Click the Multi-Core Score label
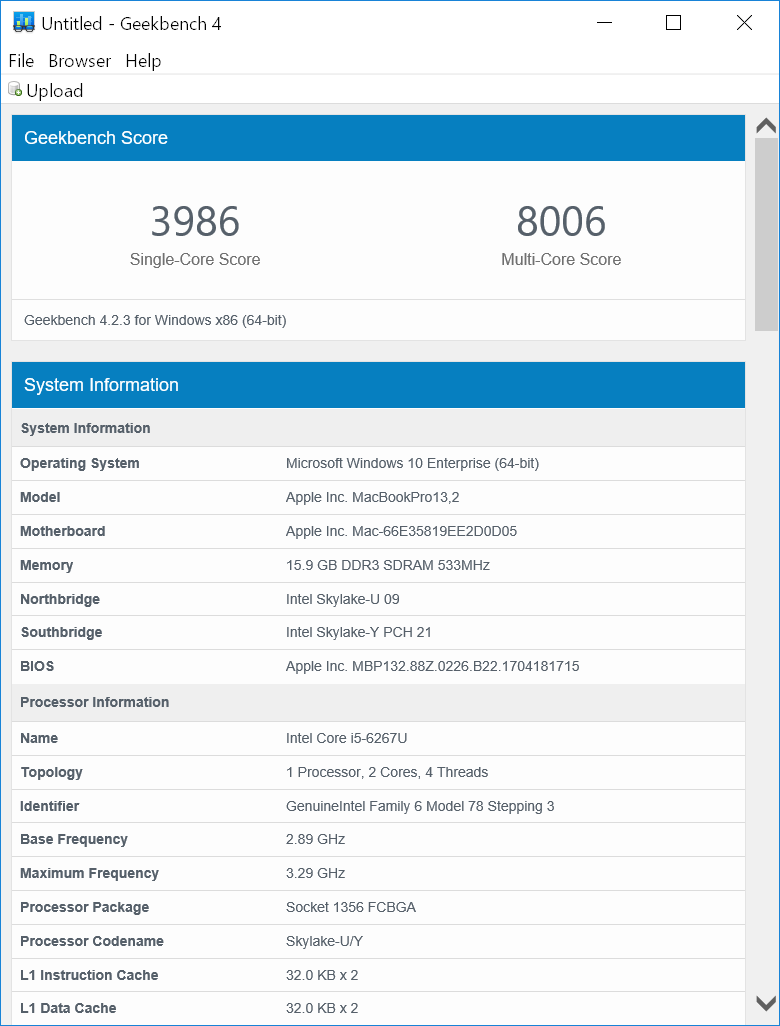Image resolution: width=780 pixels, height=1026 pixels. [x=561, y=259]
